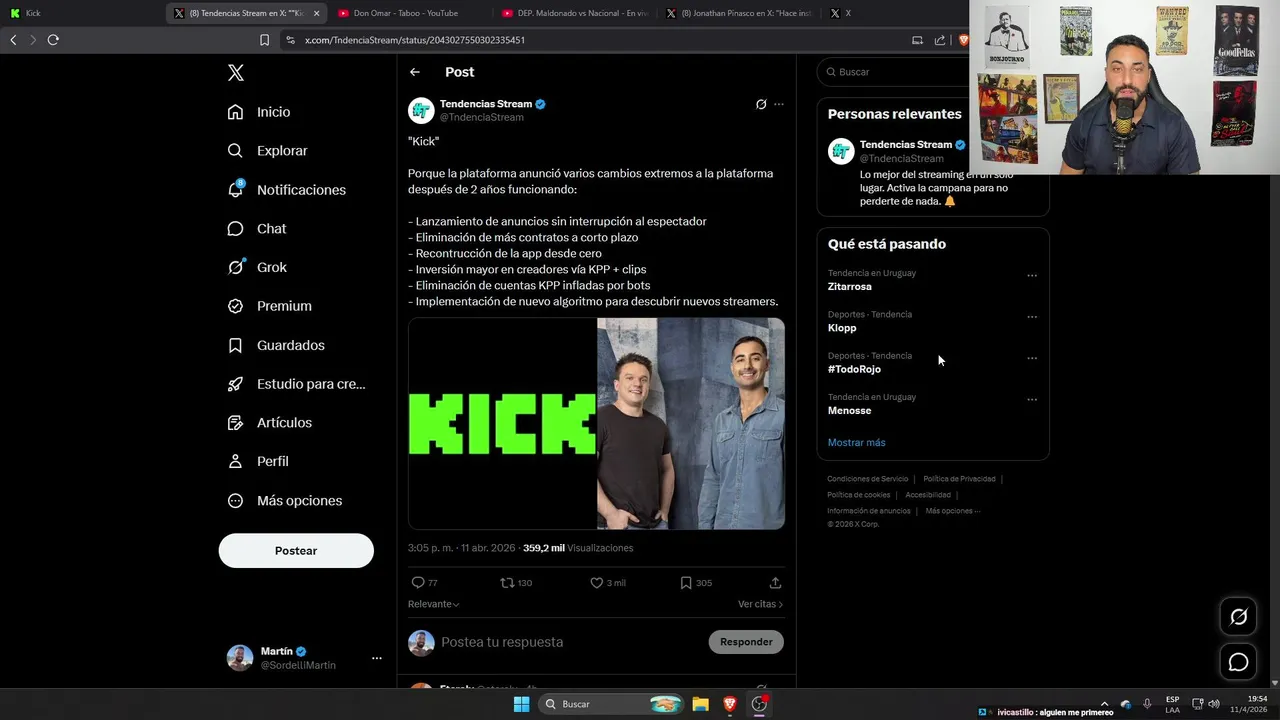Viewport: 1280px width, 720px height.
Task: Open the Explorar search page
Action: click(267, 151)
